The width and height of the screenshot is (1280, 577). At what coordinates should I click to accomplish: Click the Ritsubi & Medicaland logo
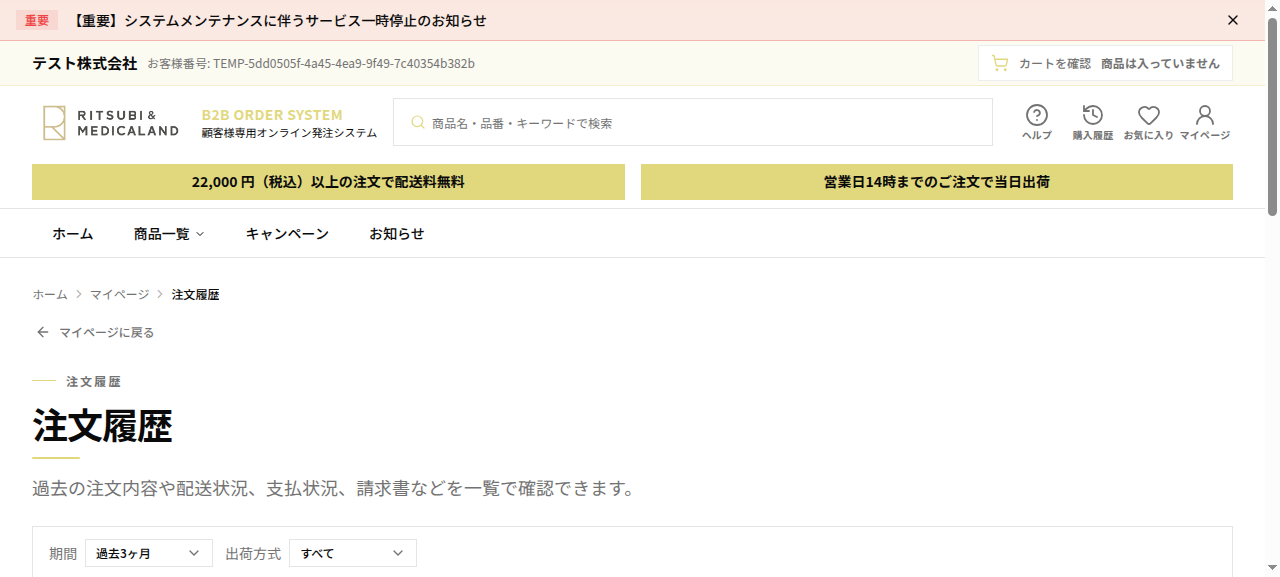(x=111, y=123)
